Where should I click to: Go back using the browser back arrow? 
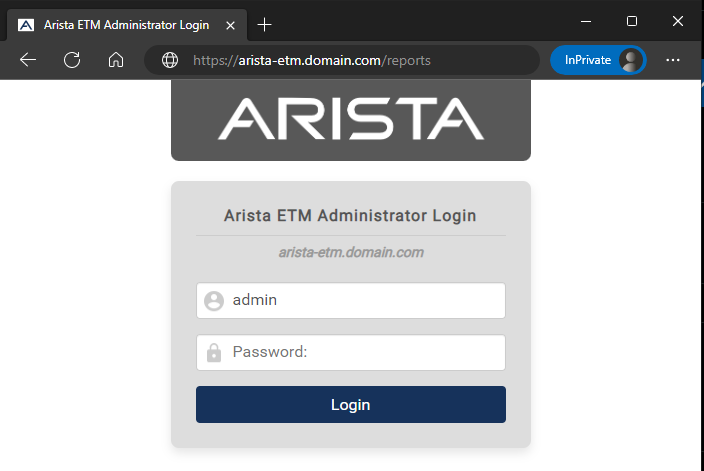coord(28,60)
